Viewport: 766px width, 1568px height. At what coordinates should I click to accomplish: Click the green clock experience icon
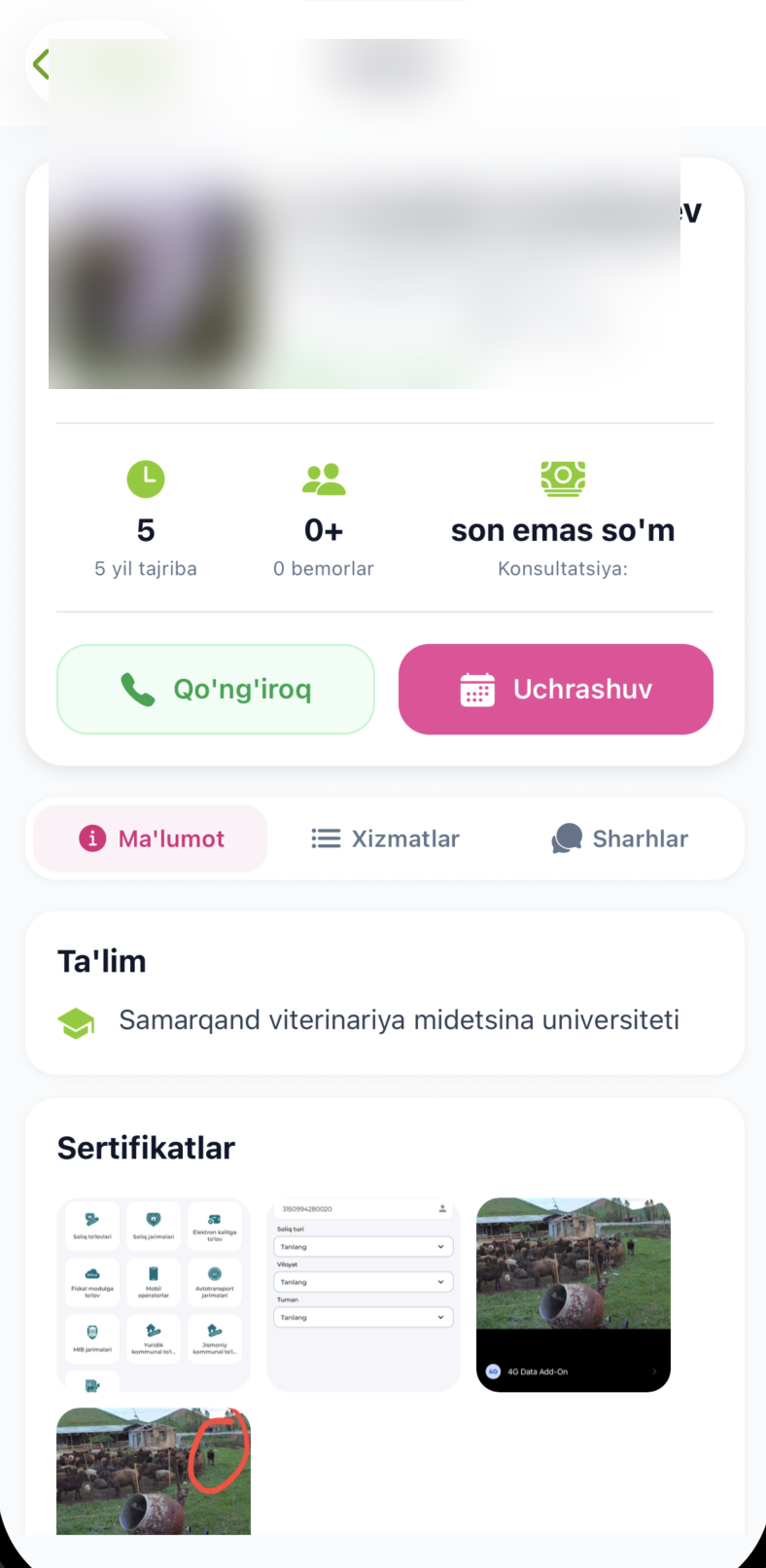[146, 479]
